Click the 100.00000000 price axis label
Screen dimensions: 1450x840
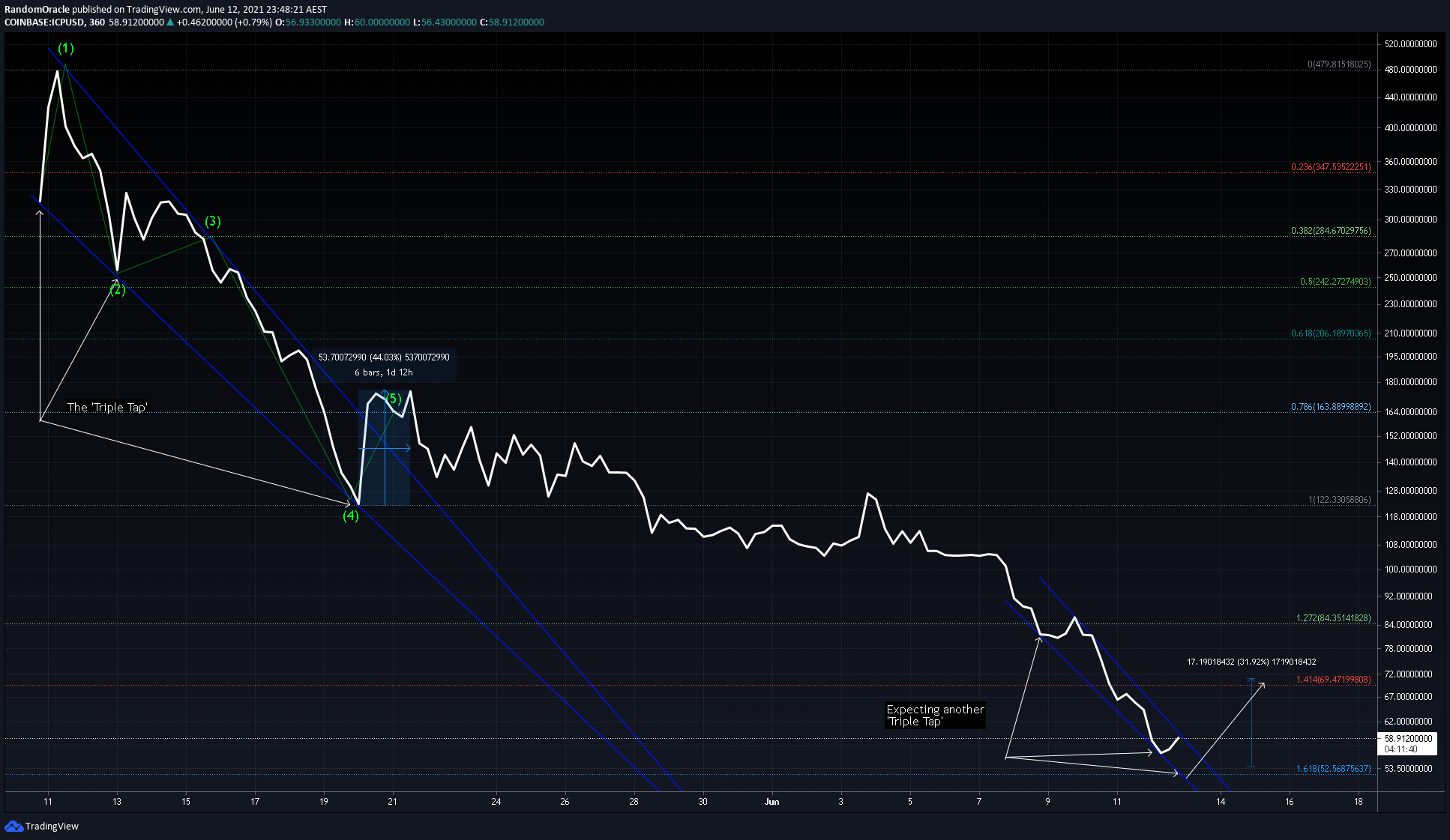[x=1410, y=569]
